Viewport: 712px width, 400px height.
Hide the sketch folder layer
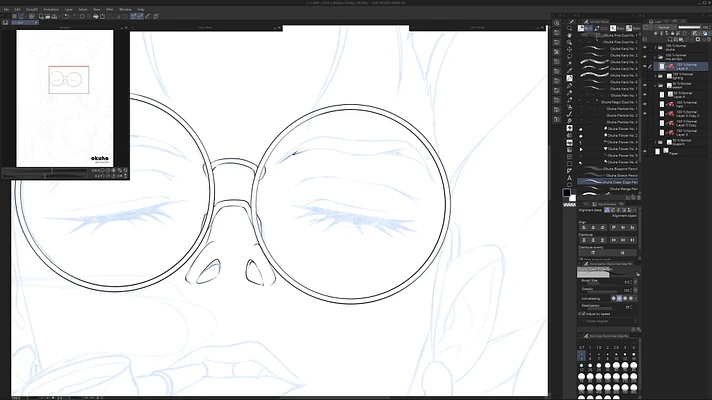(x=645, y=85)
